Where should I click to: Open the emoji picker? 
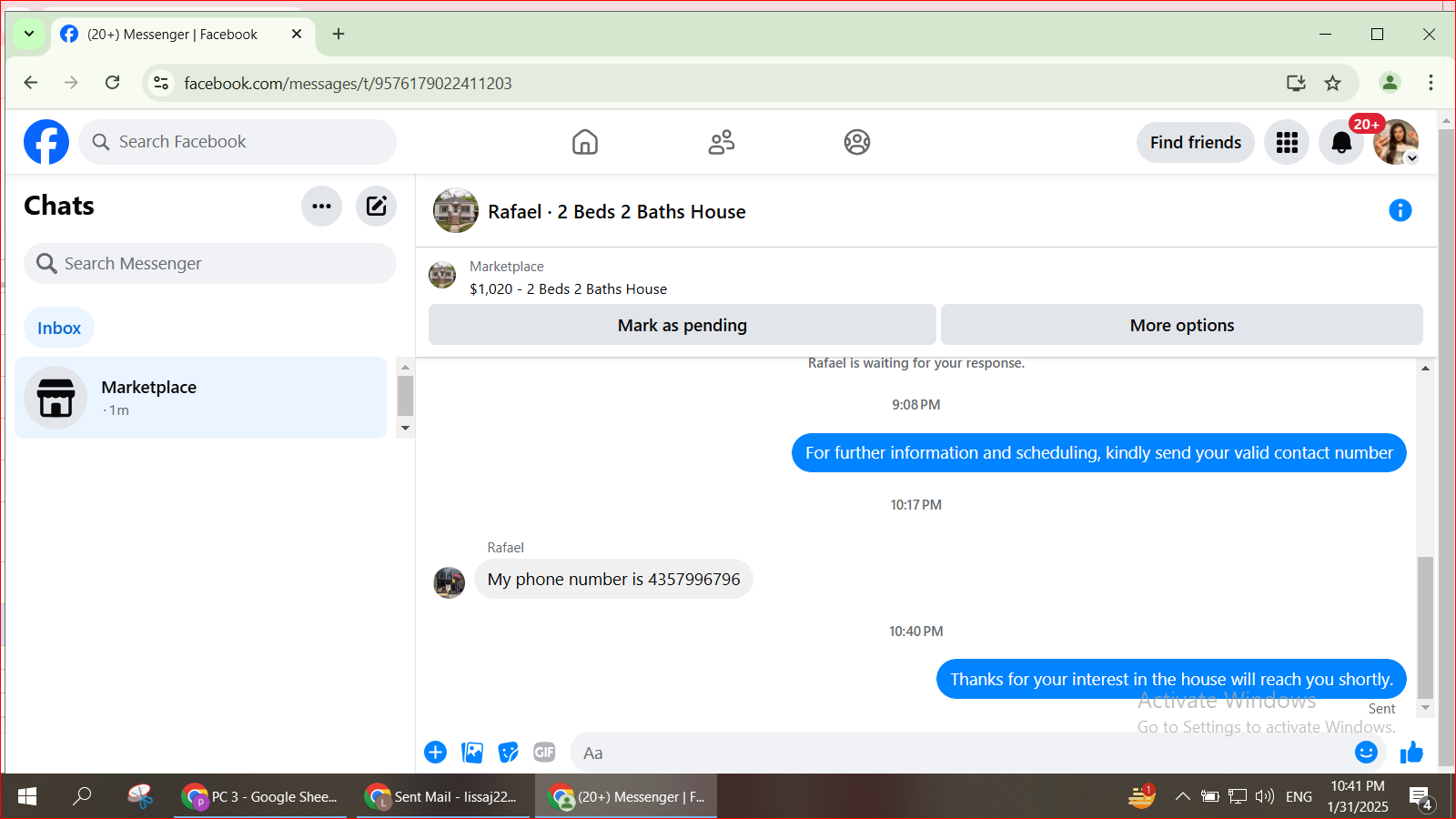1366,753
